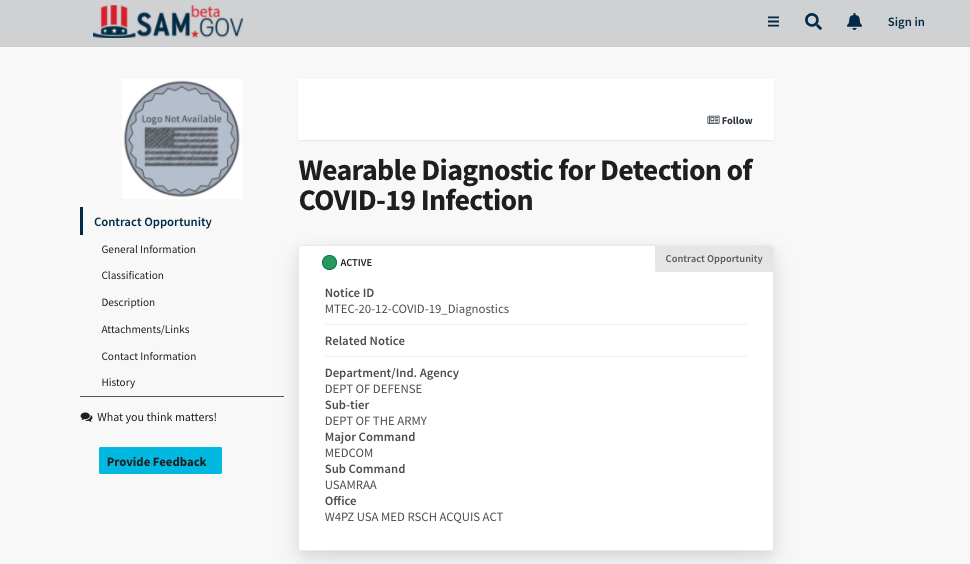970x564 pixels.
Task: Click the Wearable Diagnostic page title
Action: (525, 185)
